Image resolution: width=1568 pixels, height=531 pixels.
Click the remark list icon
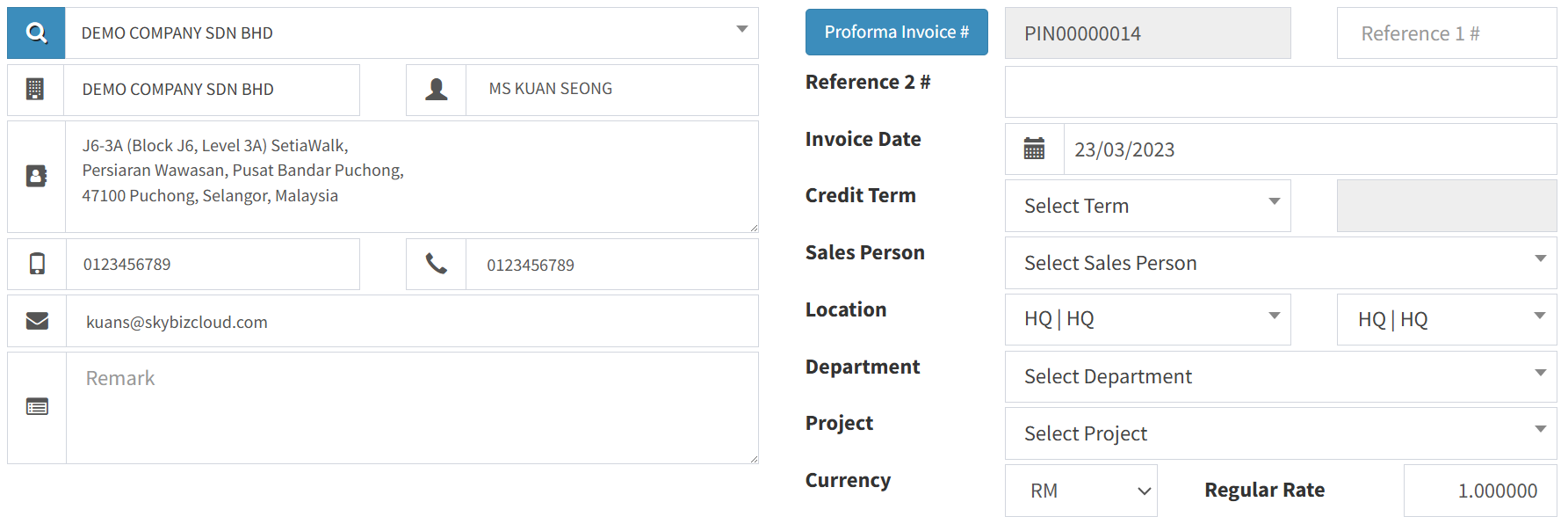[x=37, y=407]
